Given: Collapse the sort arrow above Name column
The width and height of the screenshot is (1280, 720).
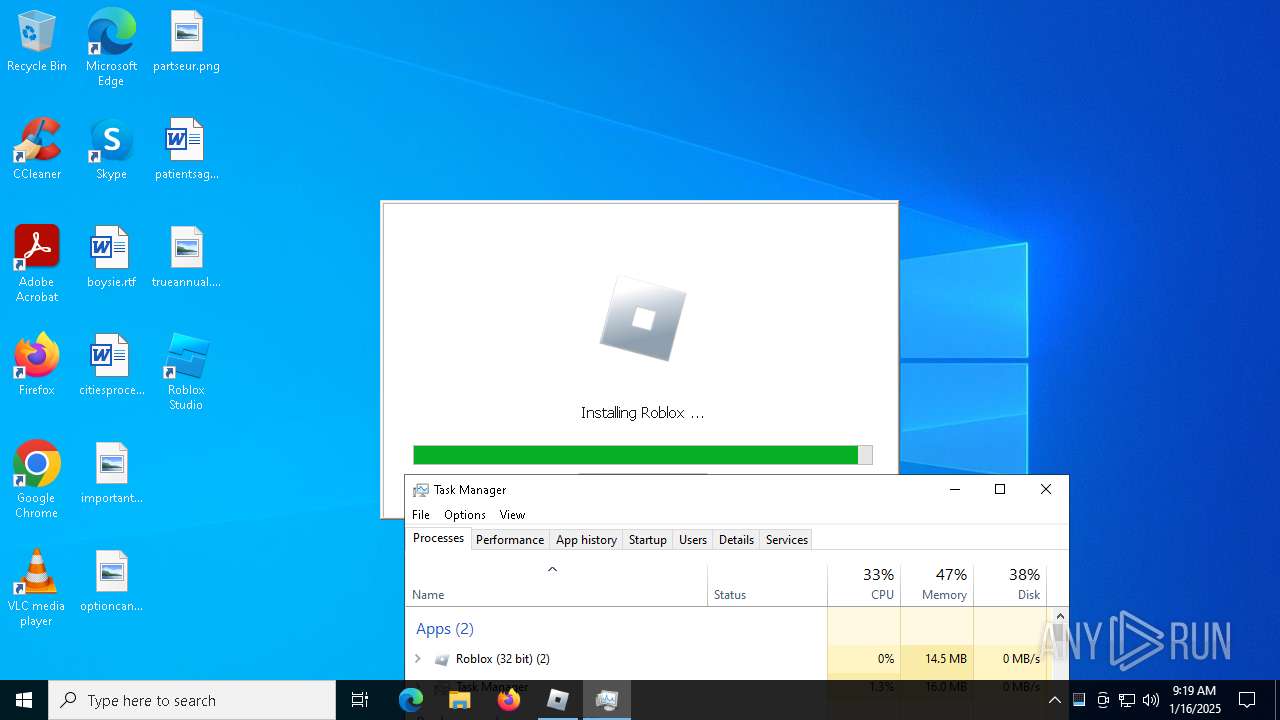Looking at the screenshot, I should pos(552,569).
